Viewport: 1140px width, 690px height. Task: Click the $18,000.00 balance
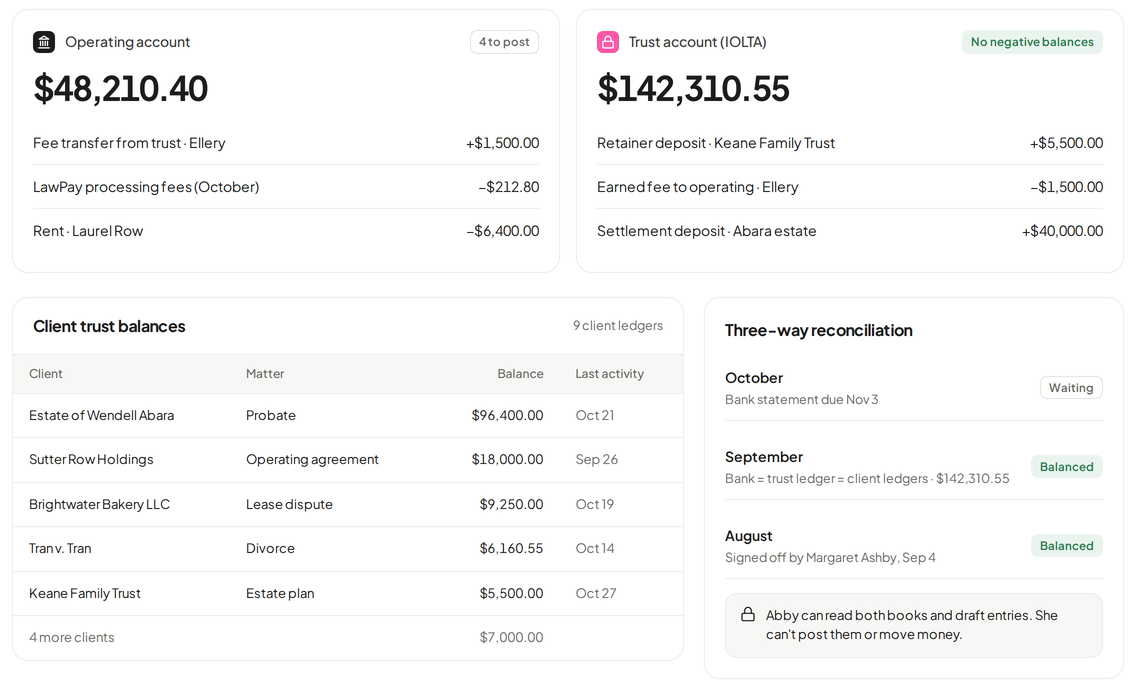[x=507, y=460]
